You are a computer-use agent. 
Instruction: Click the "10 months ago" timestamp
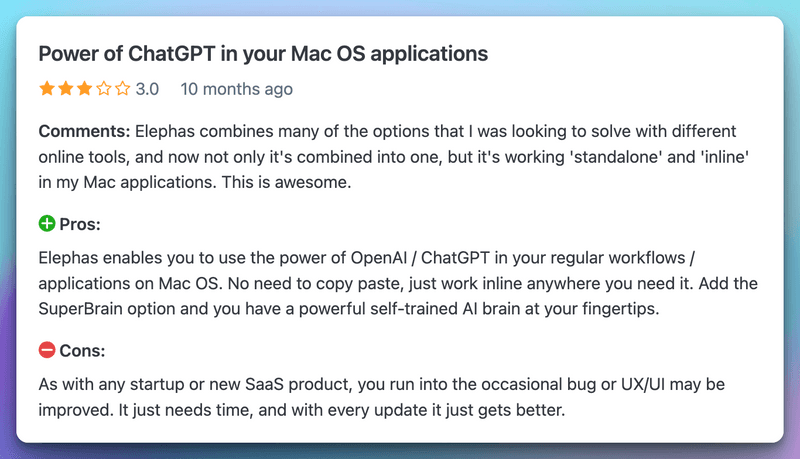(236, 89)
